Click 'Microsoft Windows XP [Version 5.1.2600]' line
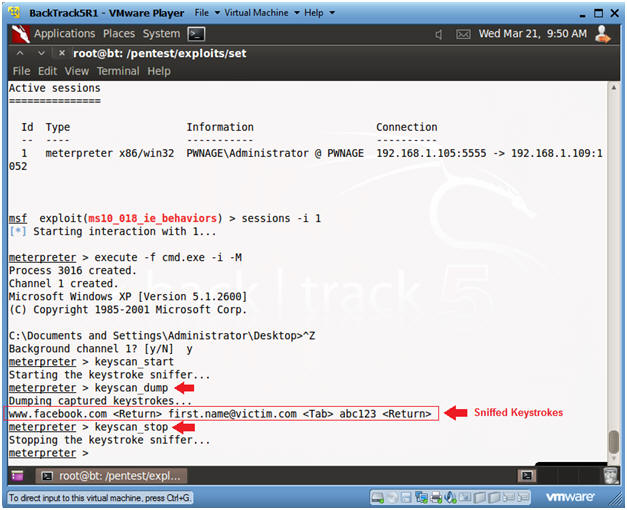 pos(128,297)
